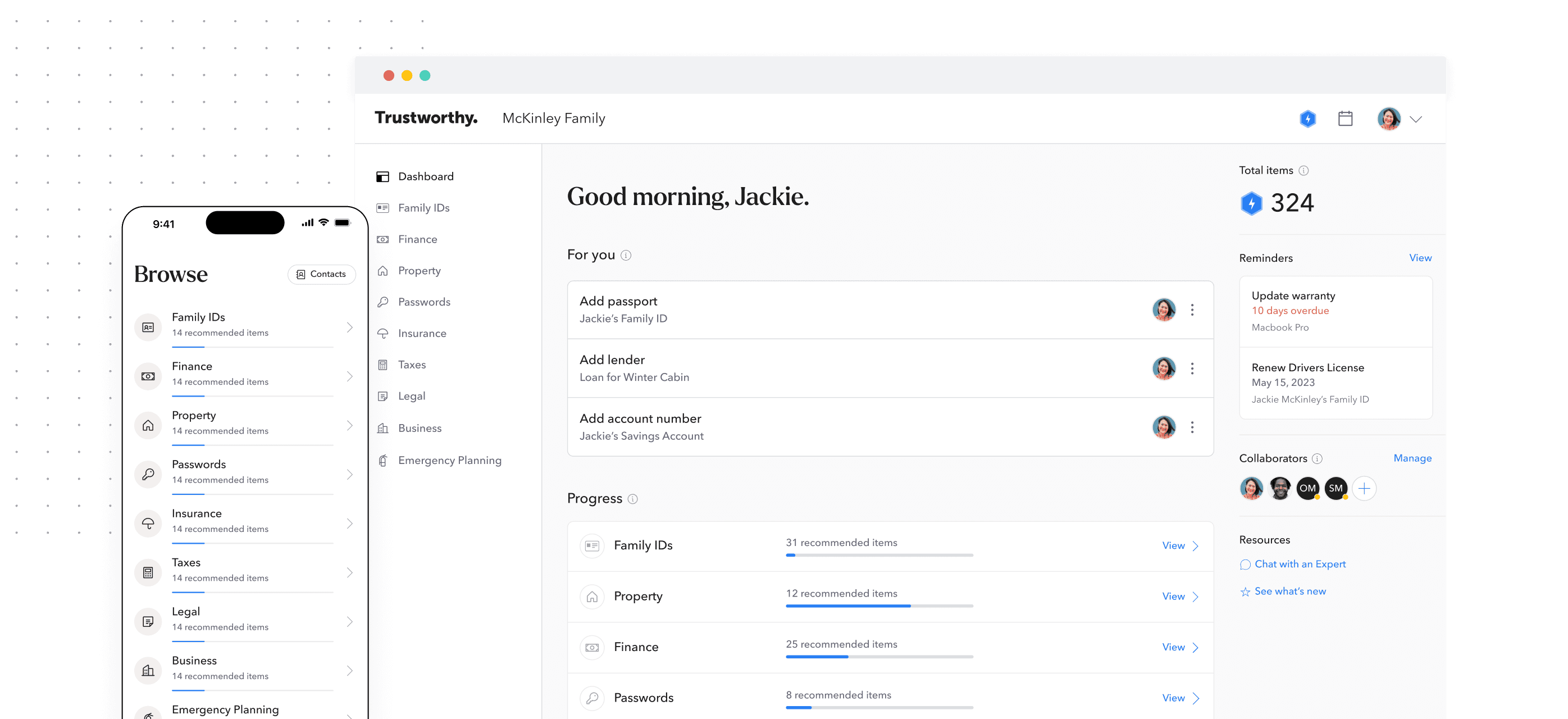1568x719 pixels.
Task: Go to Taxes in the sidebar
Action: point(412,365)
